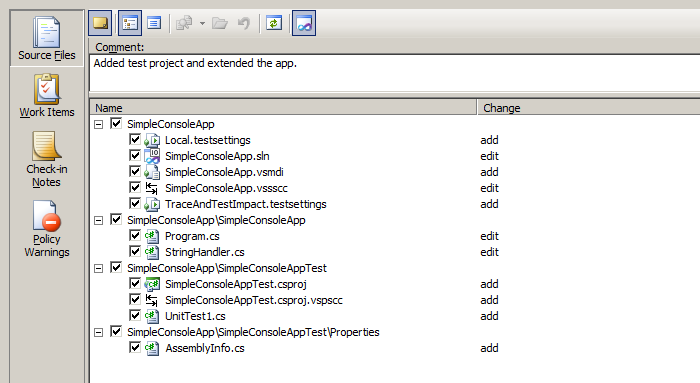Open the Check-in Notes channel
The height and width of the screenshot is (383, 700).
click(x=47, y=159)
